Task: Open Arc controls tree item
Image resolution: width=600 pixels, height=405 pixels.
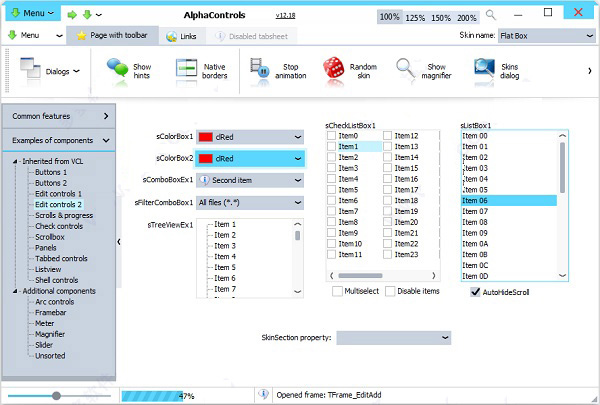Action: tap(55, 302)
